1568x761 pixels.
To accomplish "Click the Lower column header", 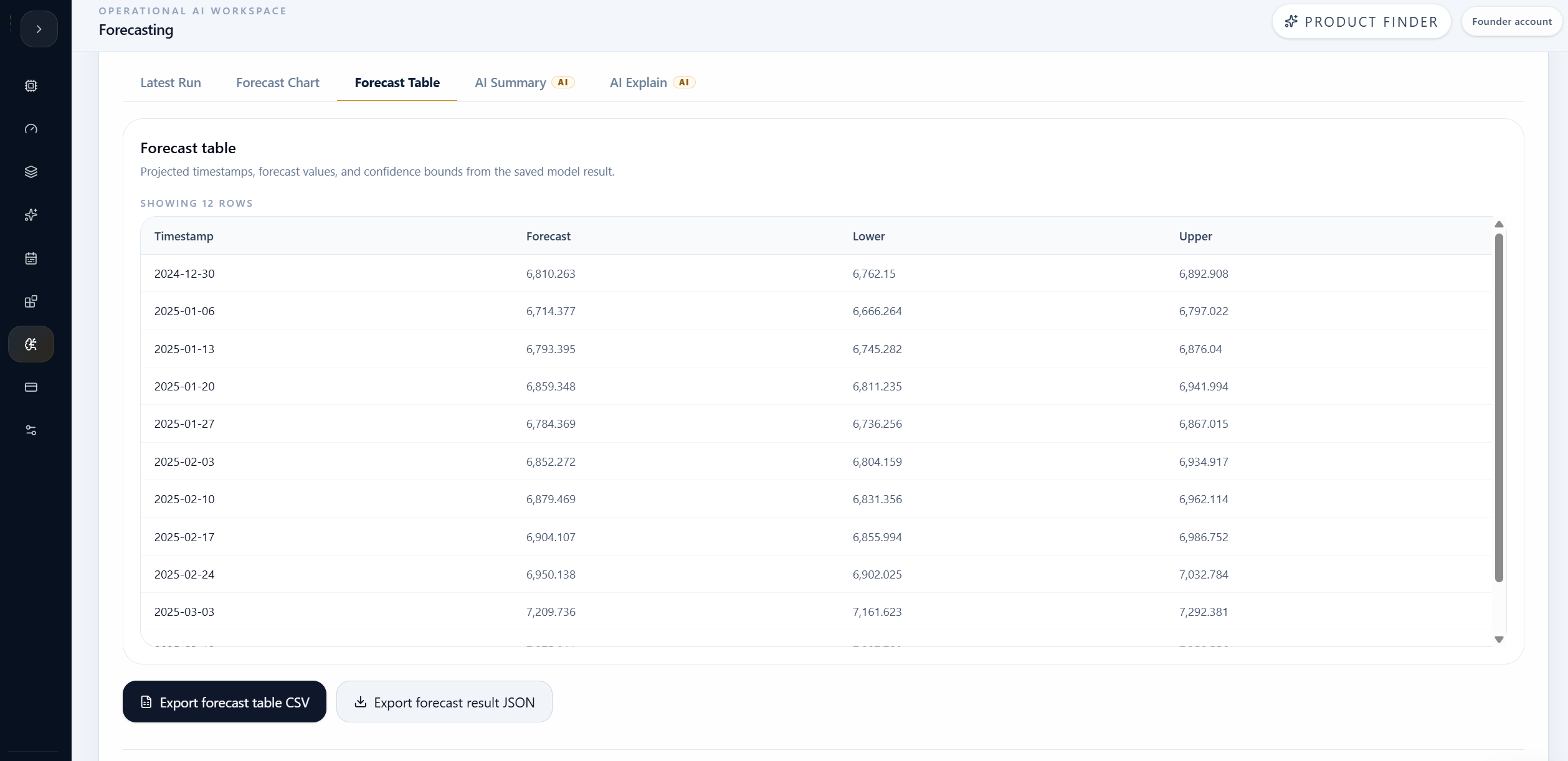I will [x=868, y=236].
